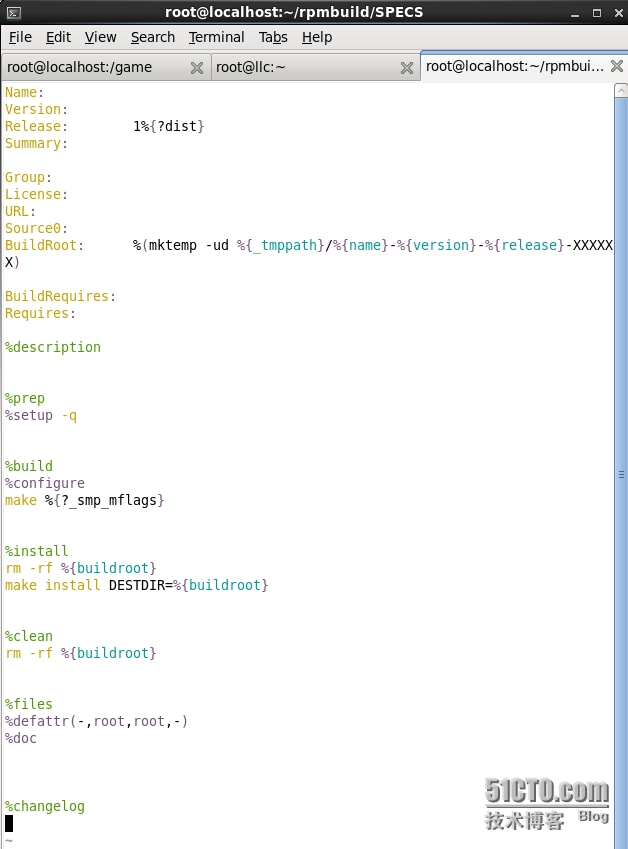Viewport: 628px width, 849px height.
Task: Open the Edit menu
Action: pos(58,37)
